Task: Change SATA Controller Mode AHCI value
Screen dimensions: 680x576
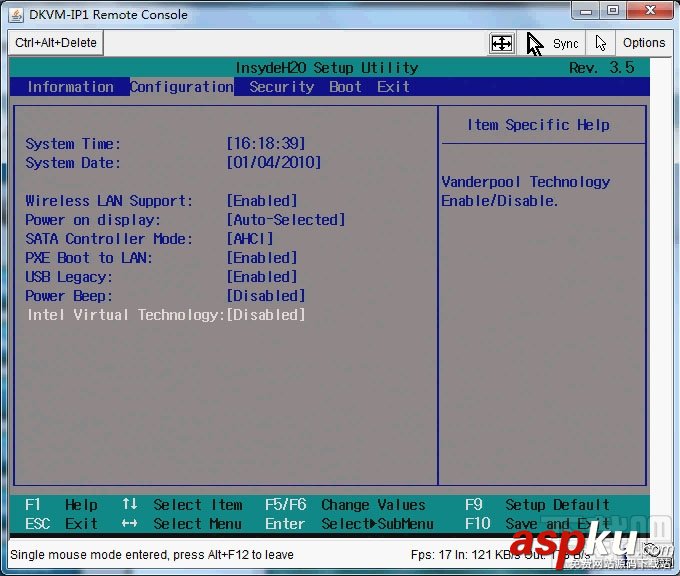Action: (250, 239)
